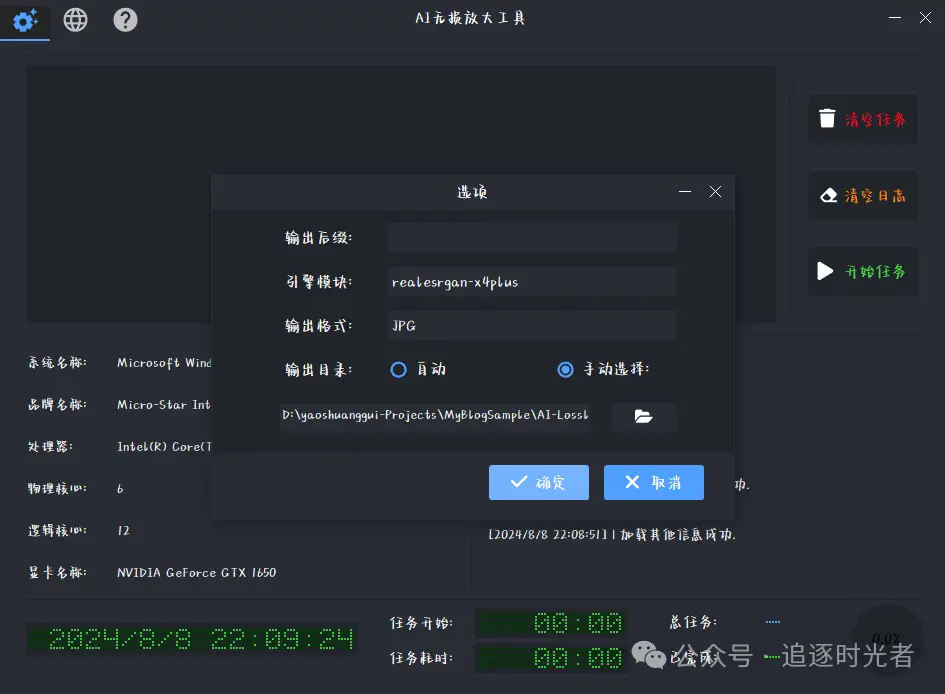Click the settings gear icon top left
Image resolution: width=945 pixels, height=694 pixels.
(25, 19)
